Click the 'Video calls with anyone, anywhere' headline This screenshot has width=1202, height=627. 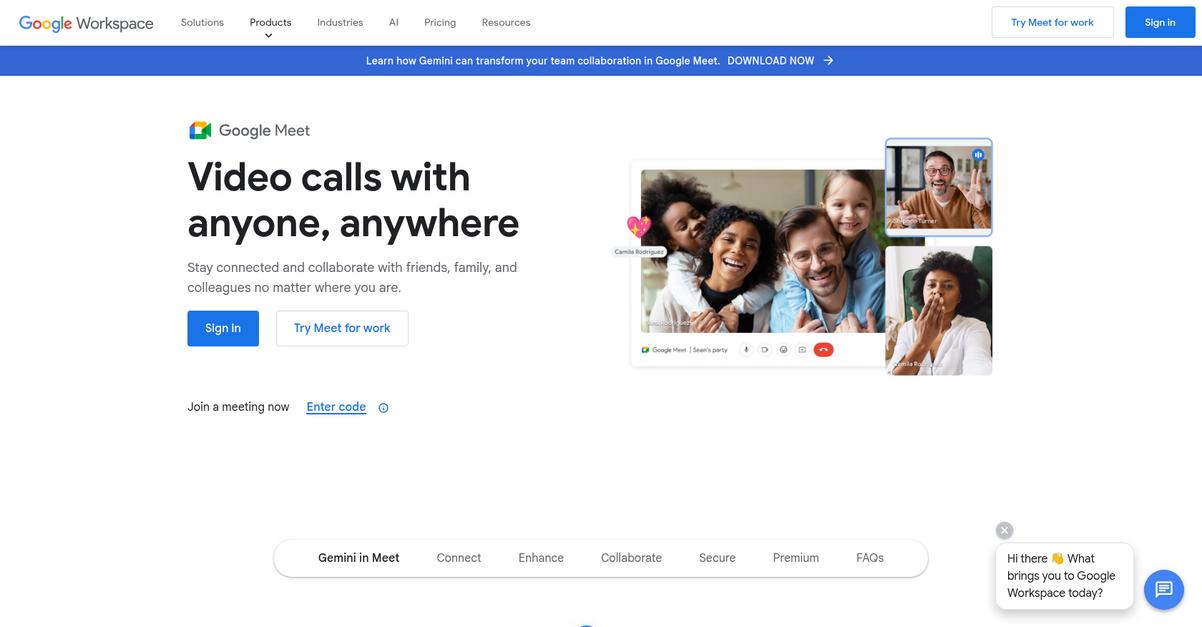click(353, 200)
